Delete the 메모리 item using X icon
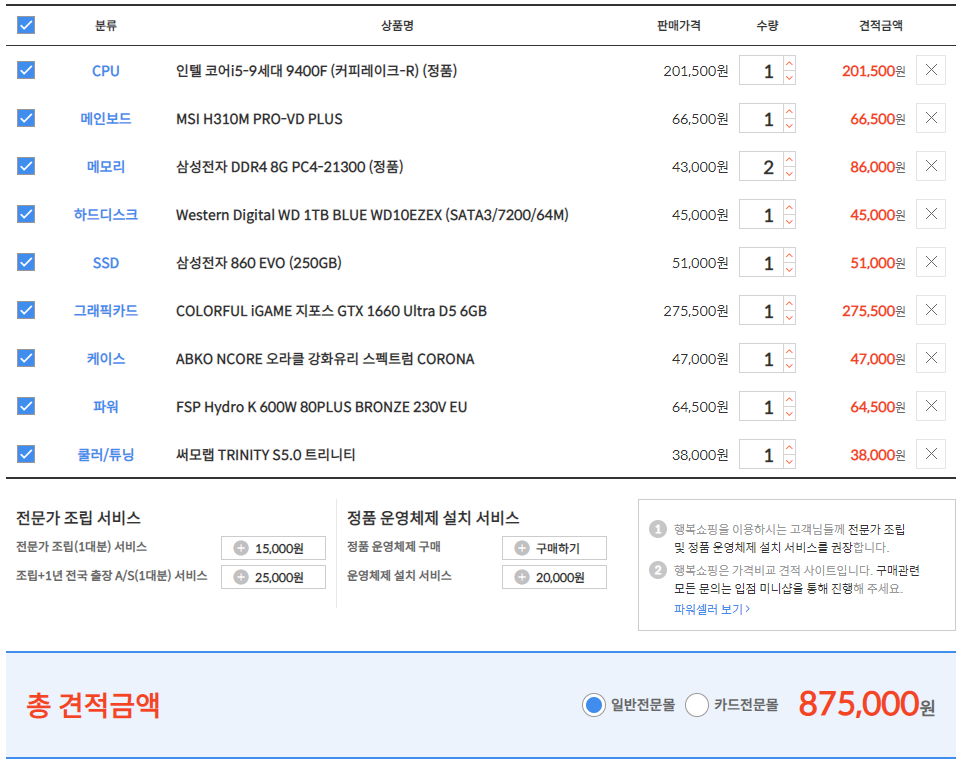Screen dimensions: 965x768 pyautogui.click(x=931, y=166)
